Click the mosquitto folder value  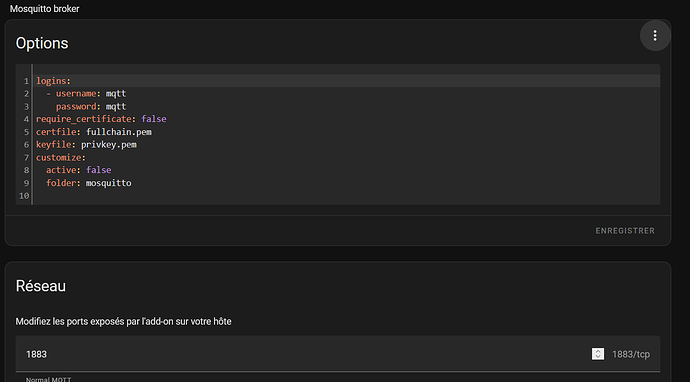(108, 183)
